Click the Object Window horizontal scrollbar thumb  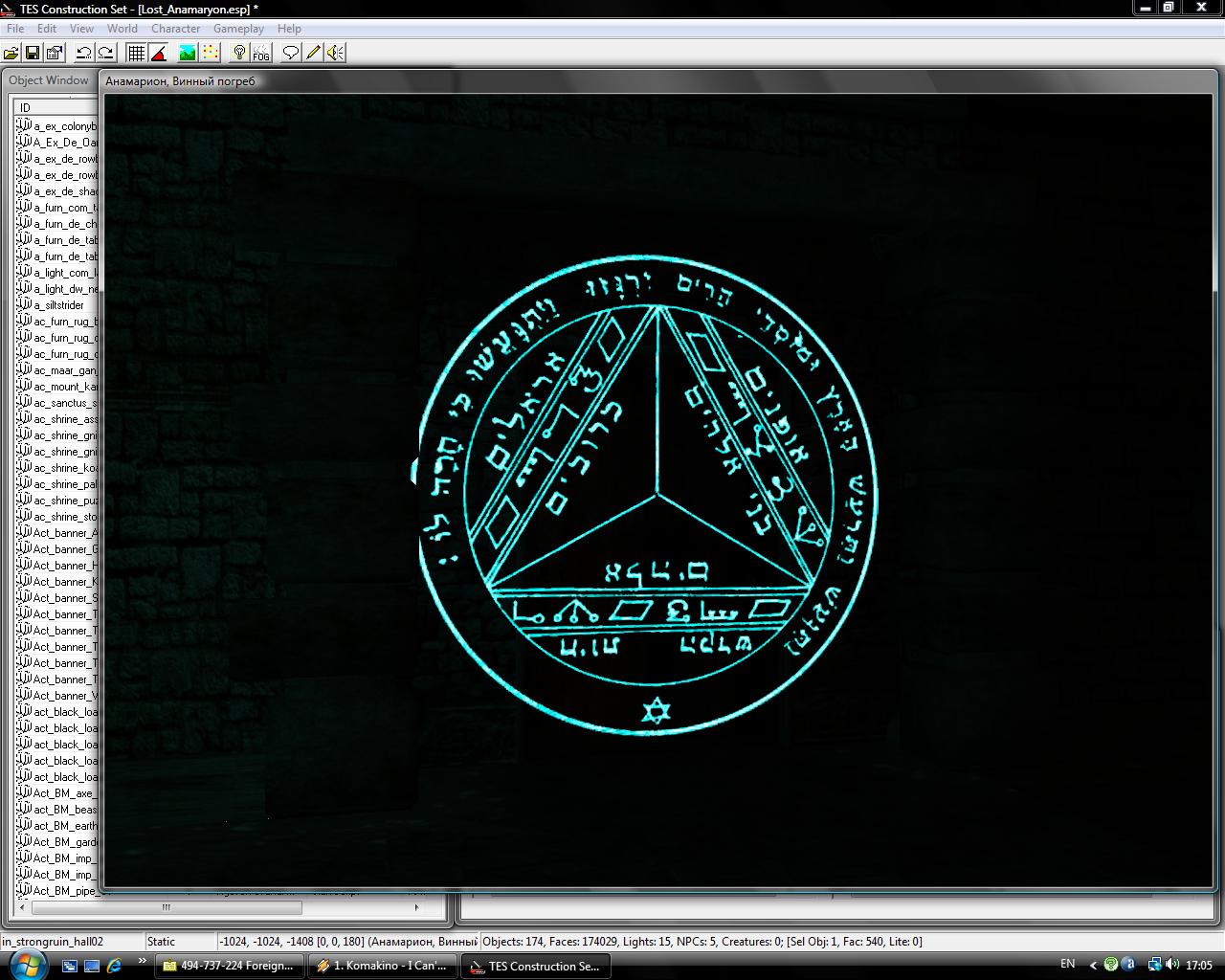167,907
